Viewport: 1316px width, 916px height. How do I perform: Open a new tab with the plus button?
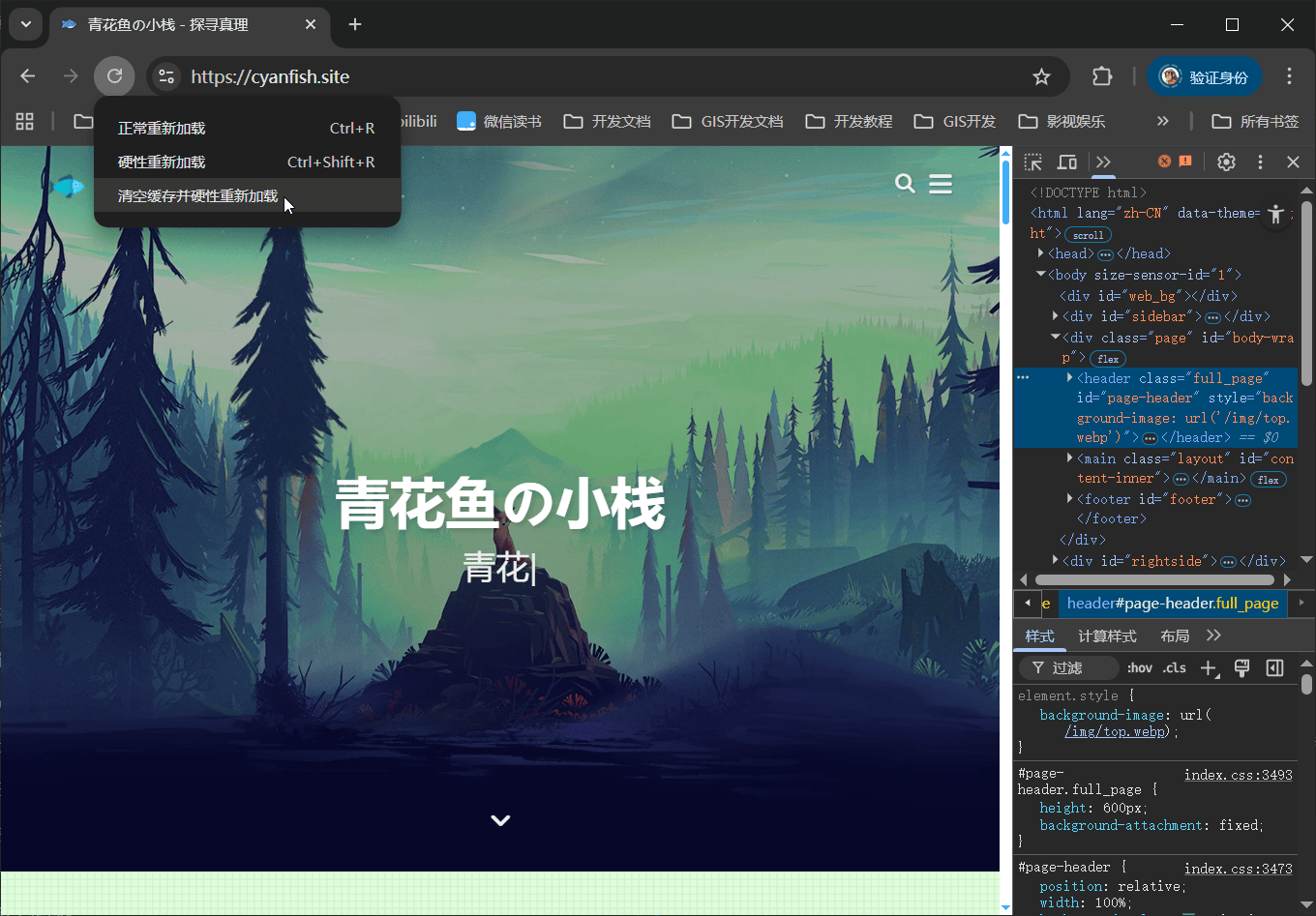(355, 24)
